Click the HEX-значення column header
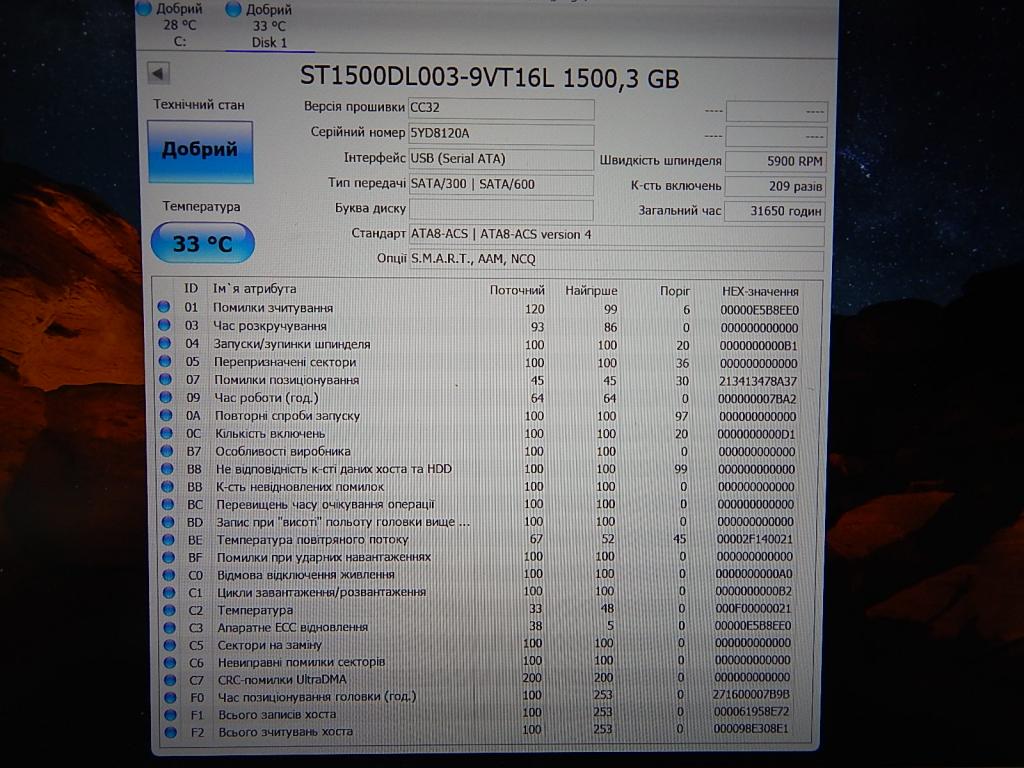 click(760, 291)
